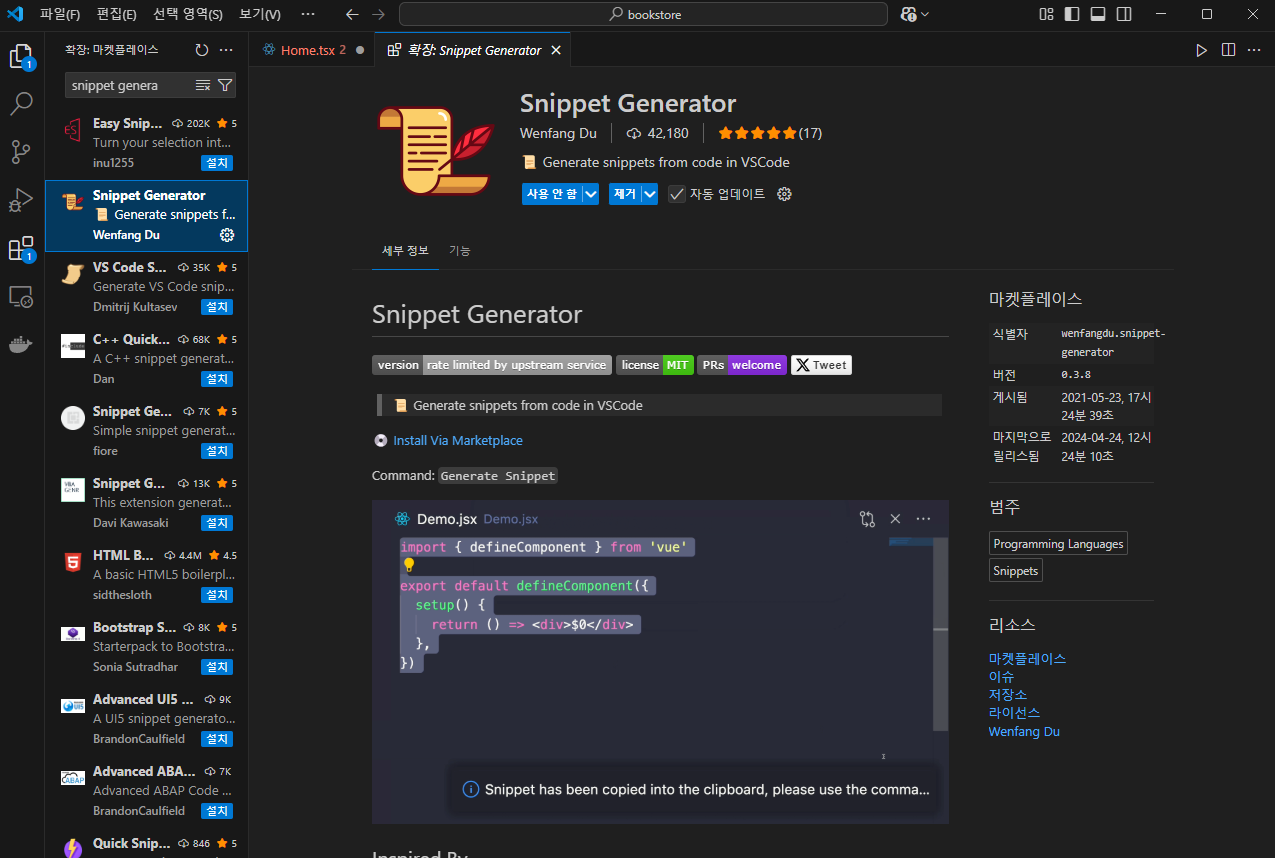Open the 마켓플레이스 resource link
The image size is (1275, 858).
(1027, 659)
